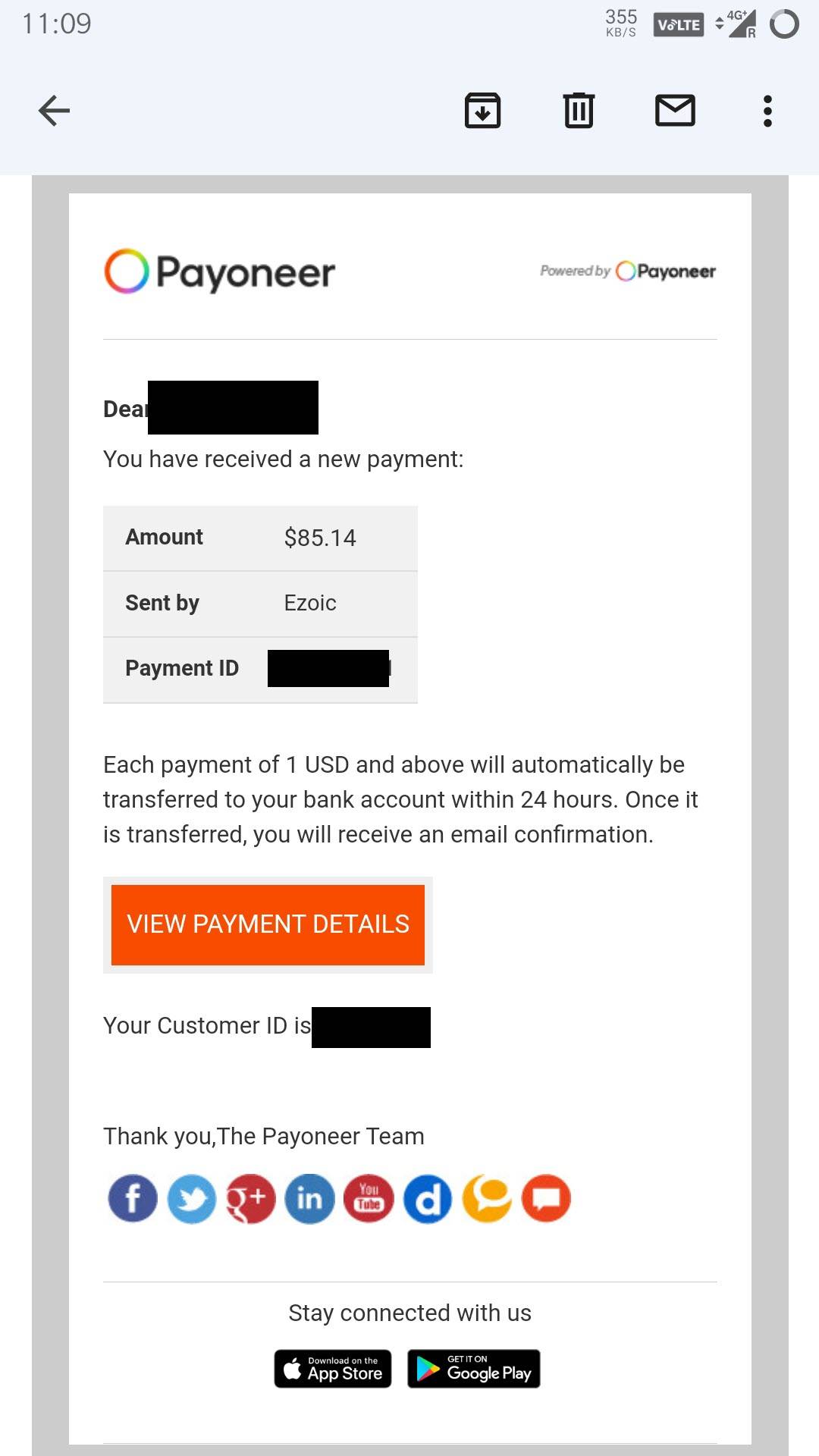The width and height of the screenshot is (819, 1456).
Task: Open the YouTube channel icon
Action: point(369,1199)
